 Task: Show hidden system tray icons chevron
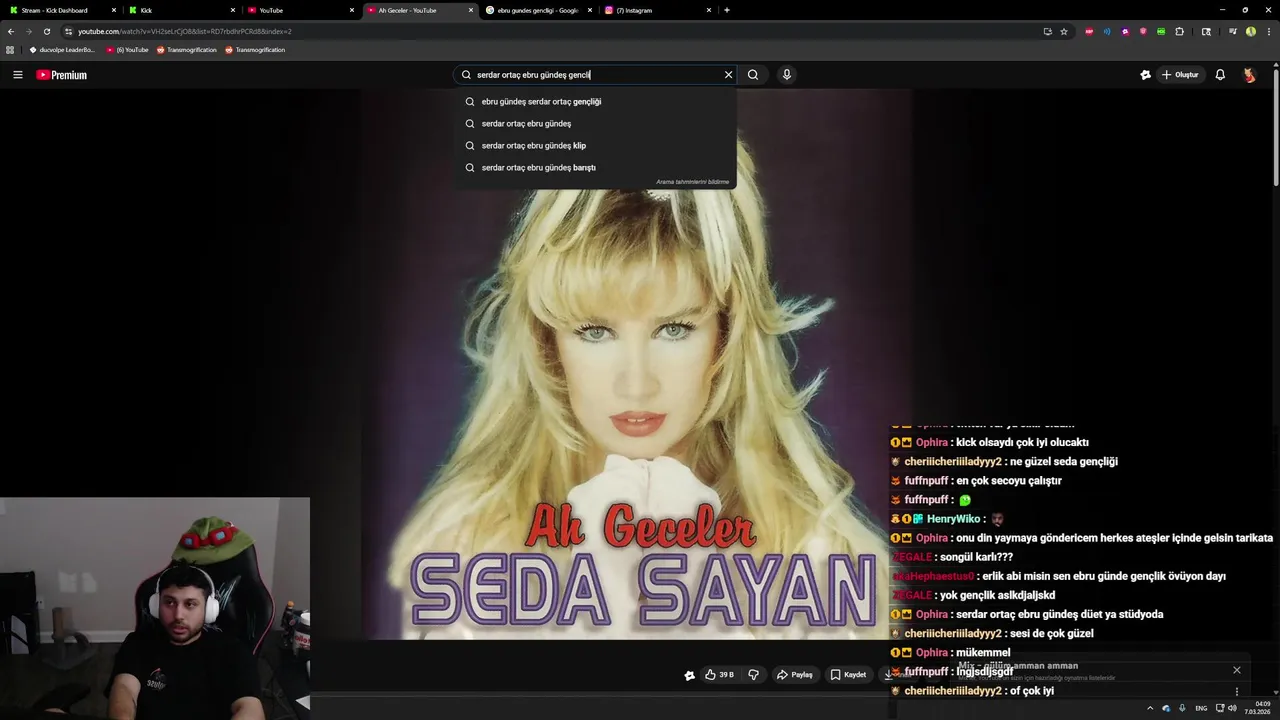(1150, 708)
